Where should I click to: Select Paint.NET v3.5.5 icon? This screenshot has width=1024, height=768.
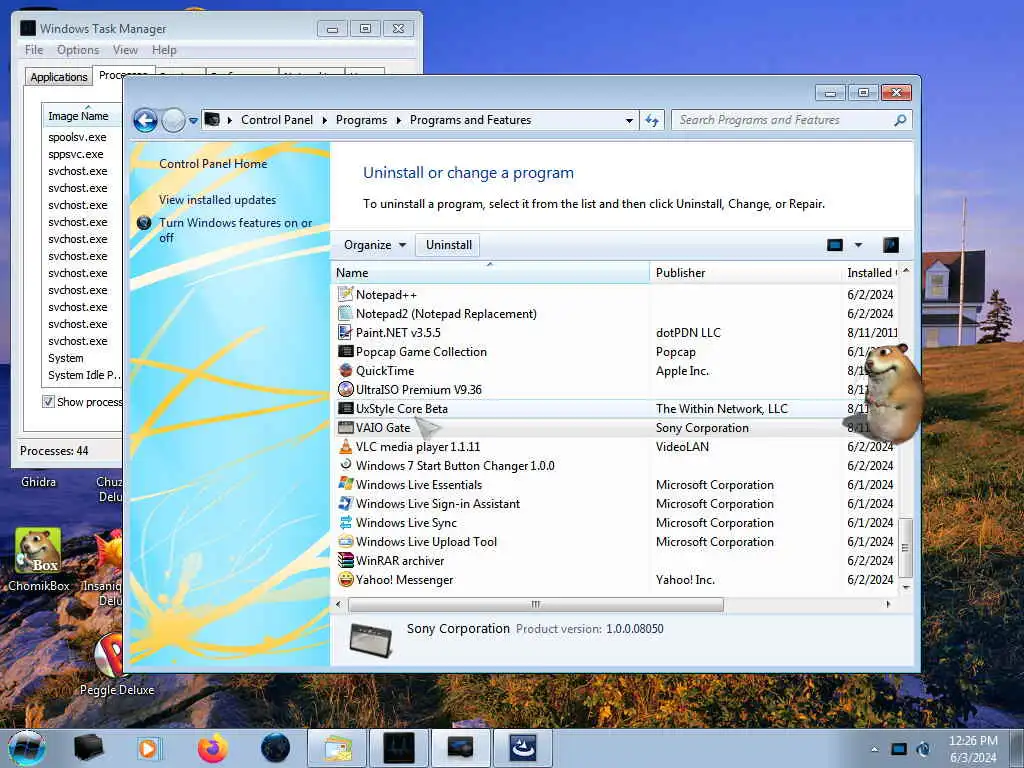point(345,332)
